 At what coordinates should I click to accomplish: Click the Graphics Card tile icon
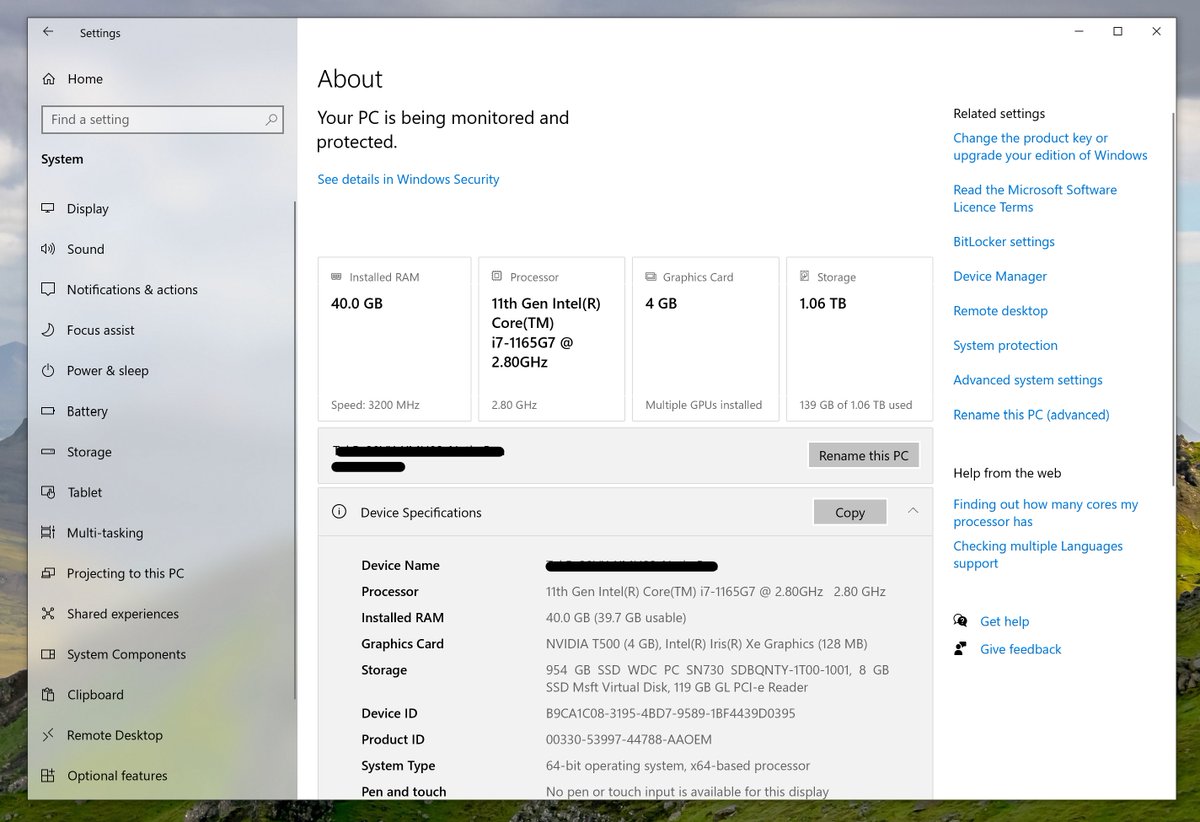651,277
